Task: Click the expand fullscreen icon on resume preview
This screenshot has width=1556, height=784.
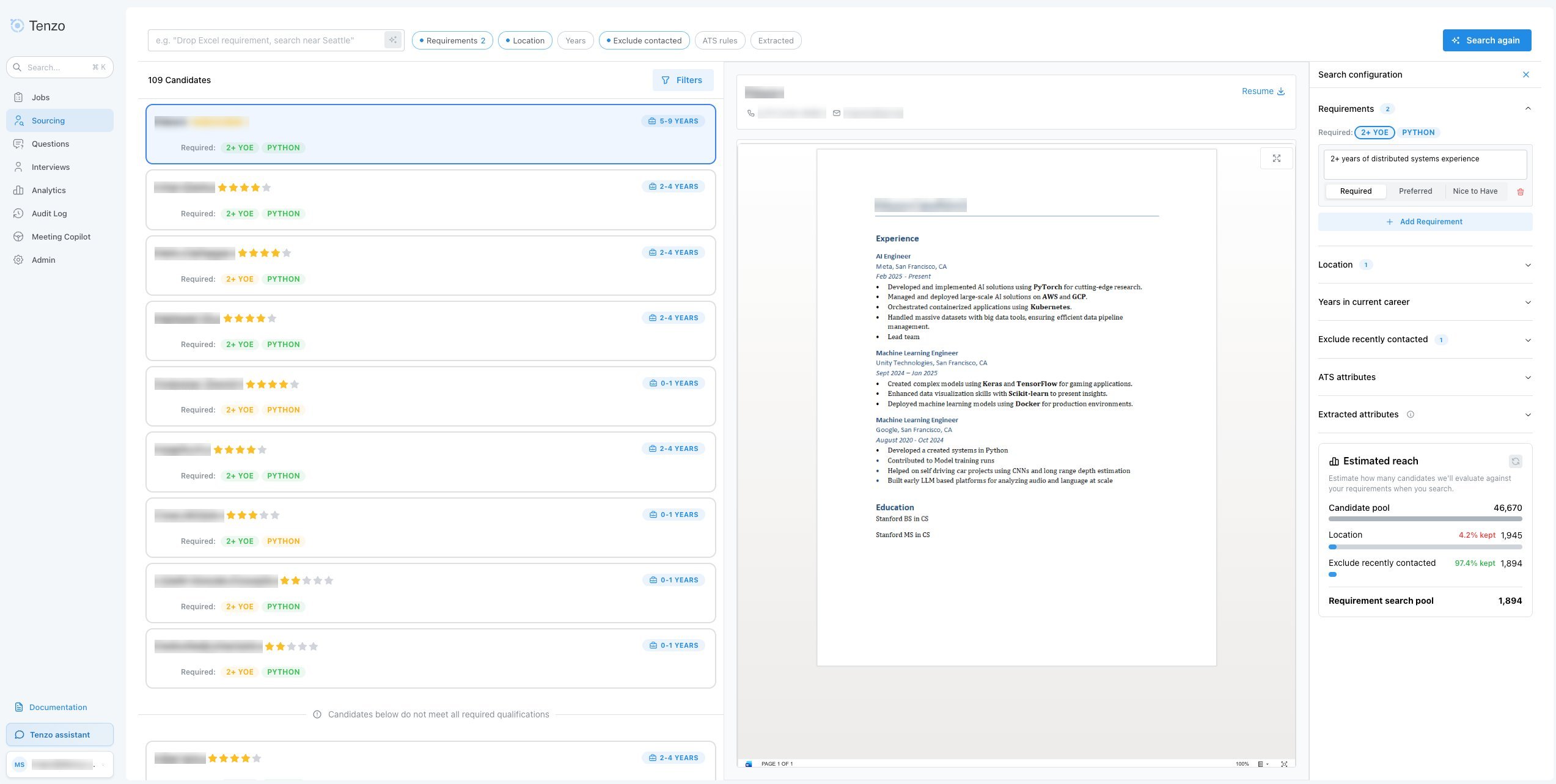Action: [1277, 158]
